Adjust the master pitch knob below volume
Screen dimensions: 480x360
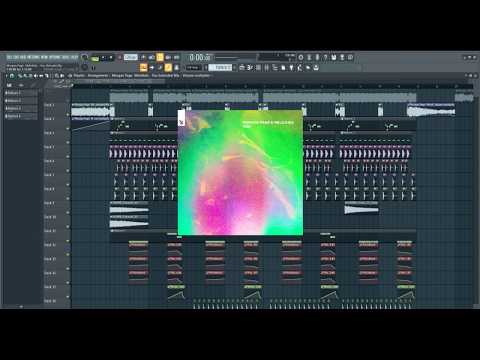tap(85, 67)
